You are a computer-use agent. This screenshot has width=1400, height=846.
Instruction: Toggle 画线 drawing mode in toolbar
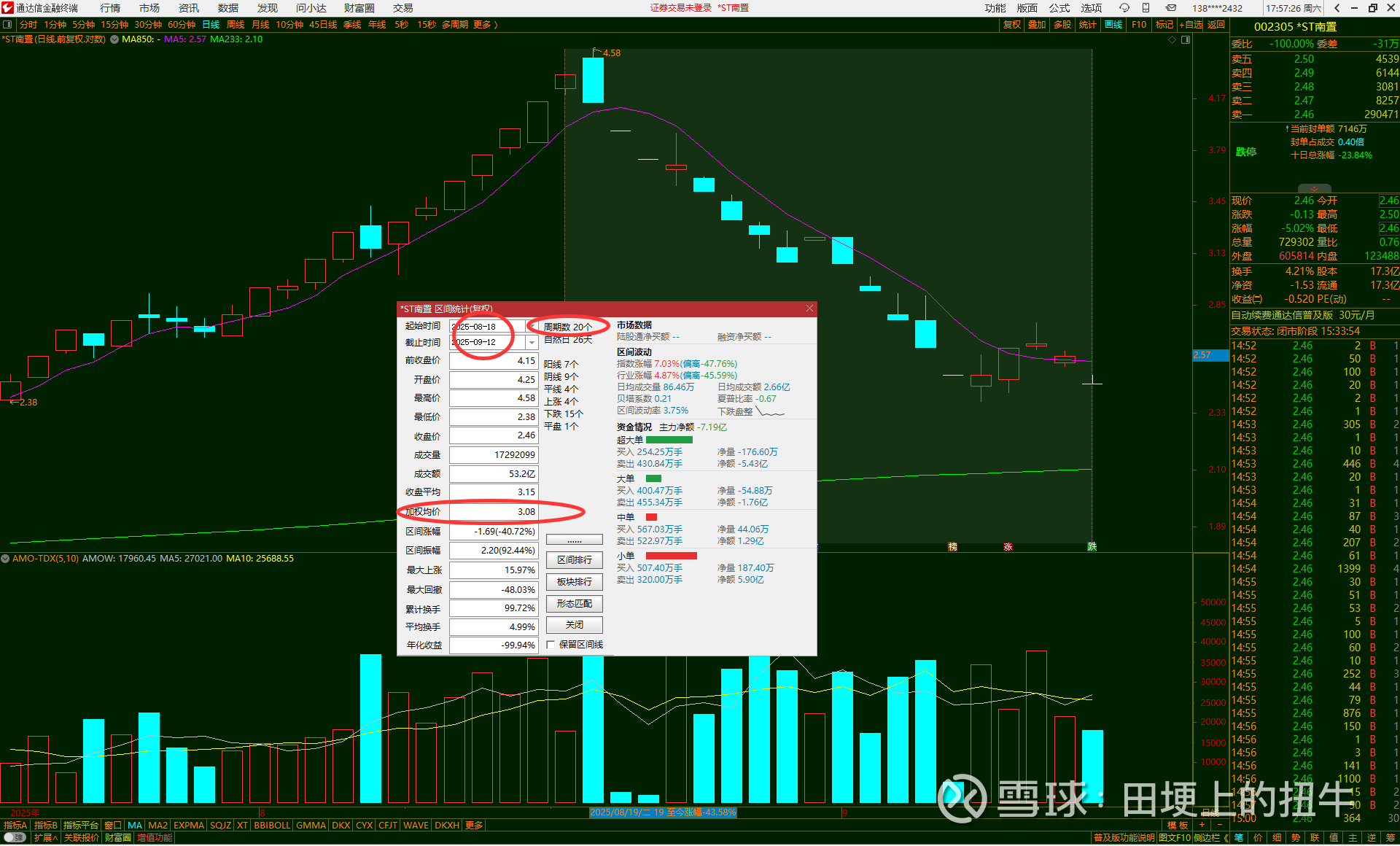coord(1113,25)
